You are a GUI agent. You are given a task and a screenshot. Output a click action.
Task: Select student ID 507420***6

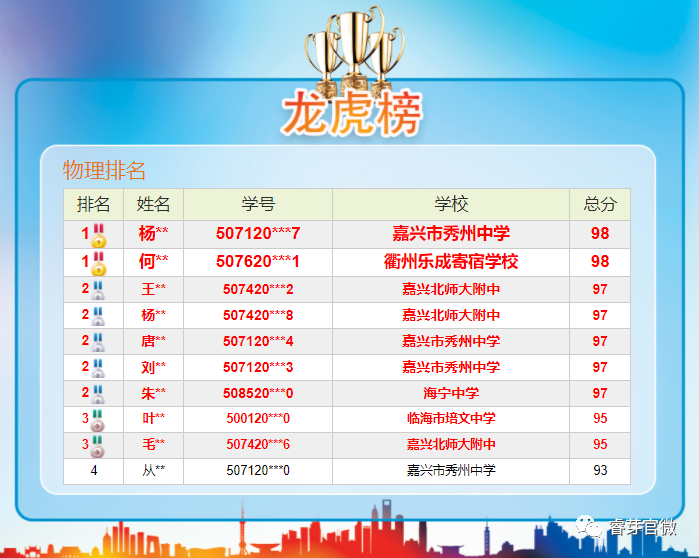click(258, 444)
